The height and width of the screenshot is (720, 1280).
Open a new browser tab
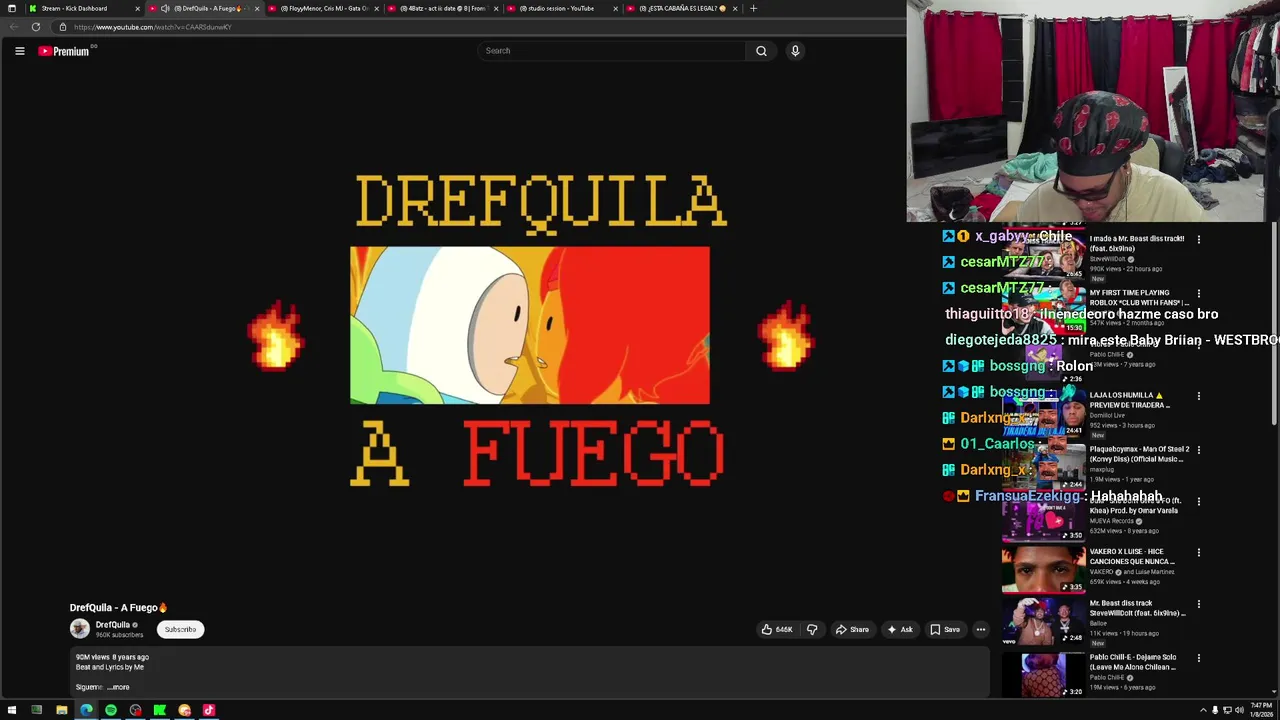[754, 8]
